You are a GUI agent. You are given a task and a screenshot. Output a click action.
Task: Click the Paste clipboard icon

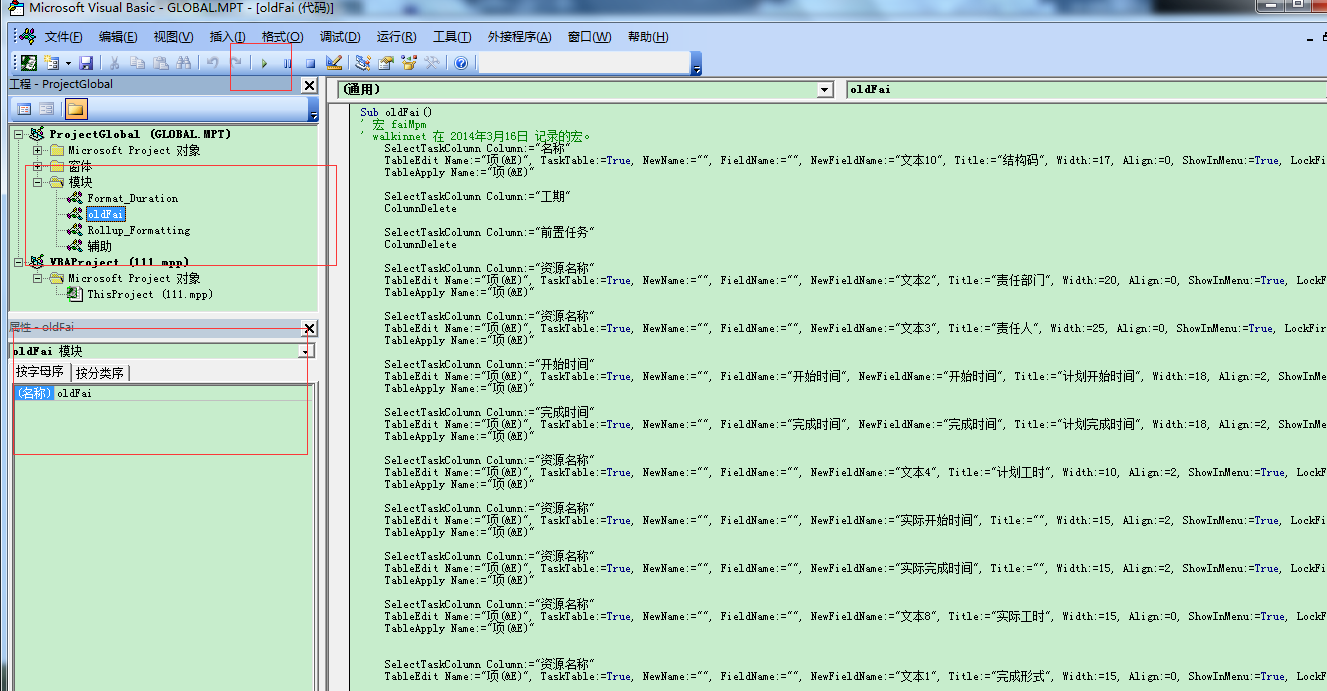pyautogui.click(x=160, y=63)
